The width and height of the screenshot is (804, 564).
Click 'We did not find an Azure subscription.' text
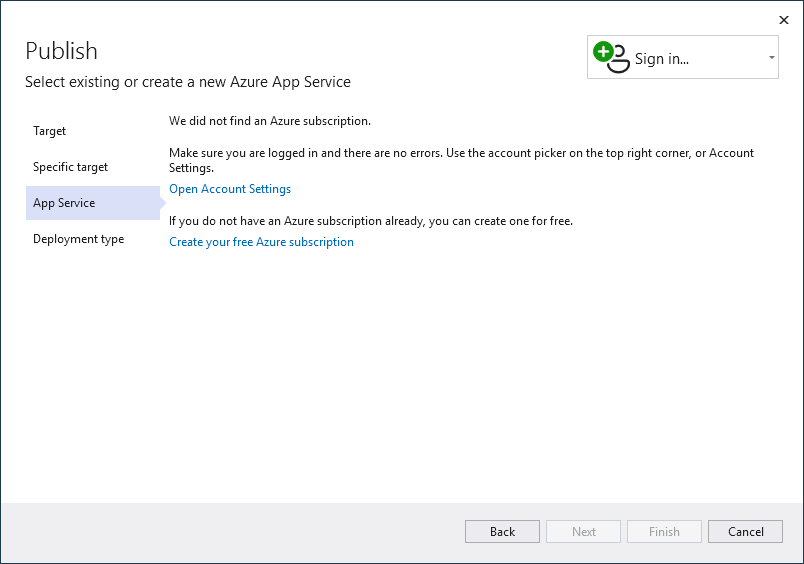click(x=270, y=121)
